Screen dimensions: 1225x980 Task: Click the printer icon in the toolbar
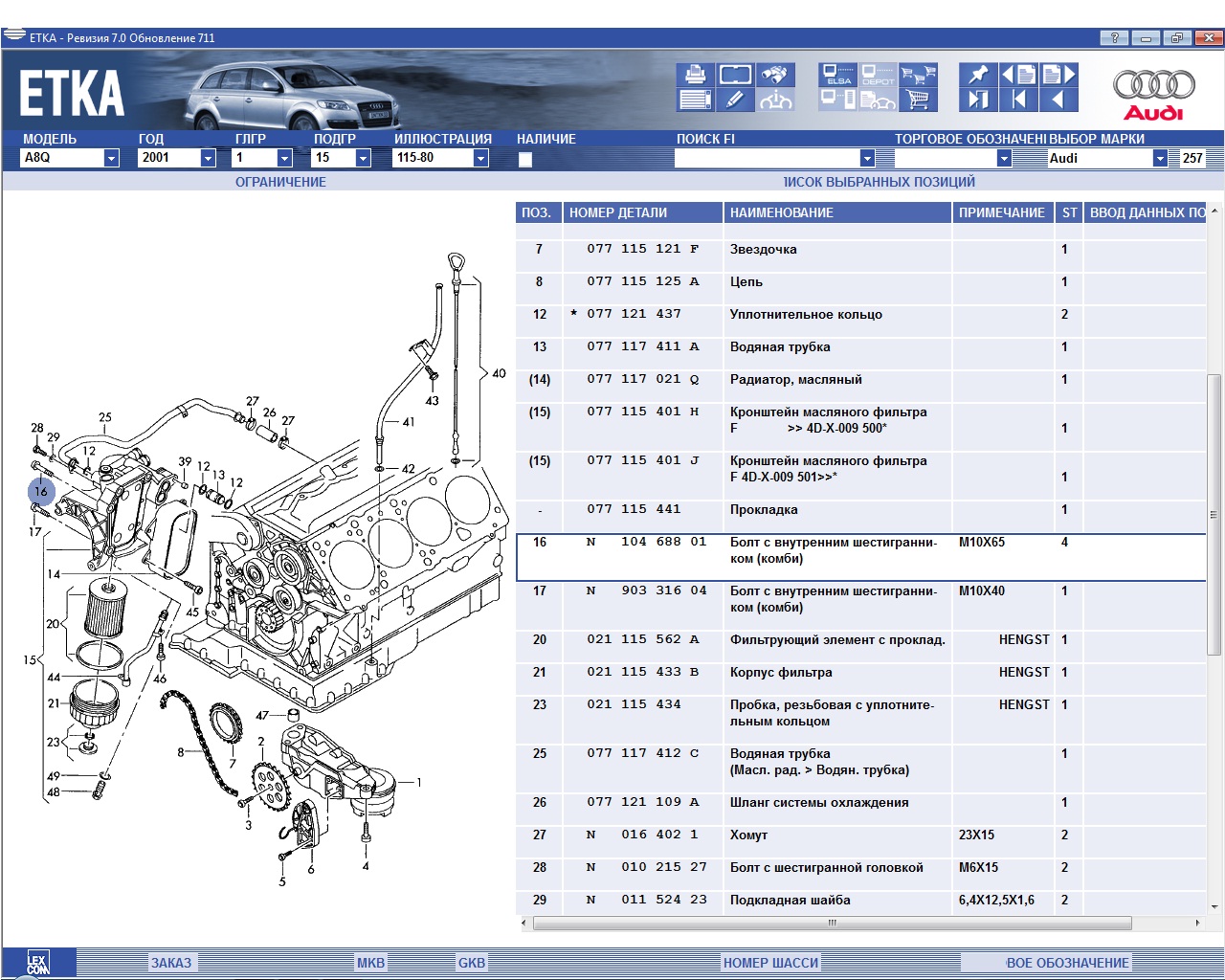(695, 75)
